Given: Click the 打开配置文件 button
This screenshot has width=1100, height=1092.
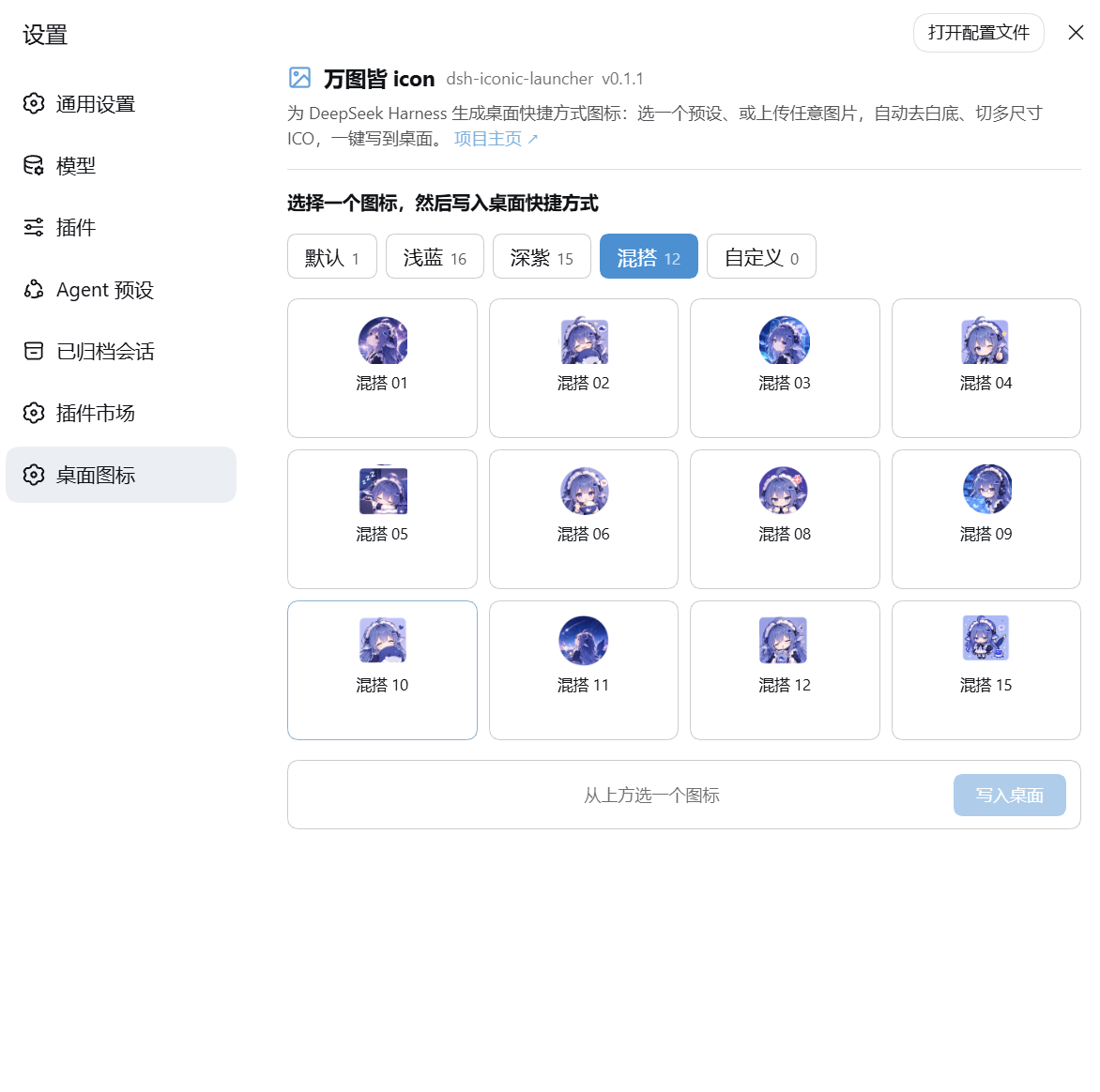Looking at the screenshot, I should pyautogui.click(x=979, y=32).
